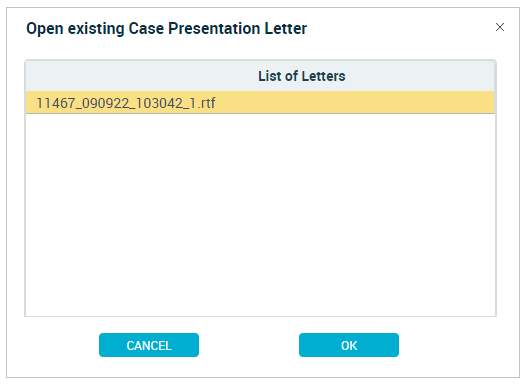525x386 pixels.
Task: Abort letter selection using CANCEL
Action: pos(149,345)
